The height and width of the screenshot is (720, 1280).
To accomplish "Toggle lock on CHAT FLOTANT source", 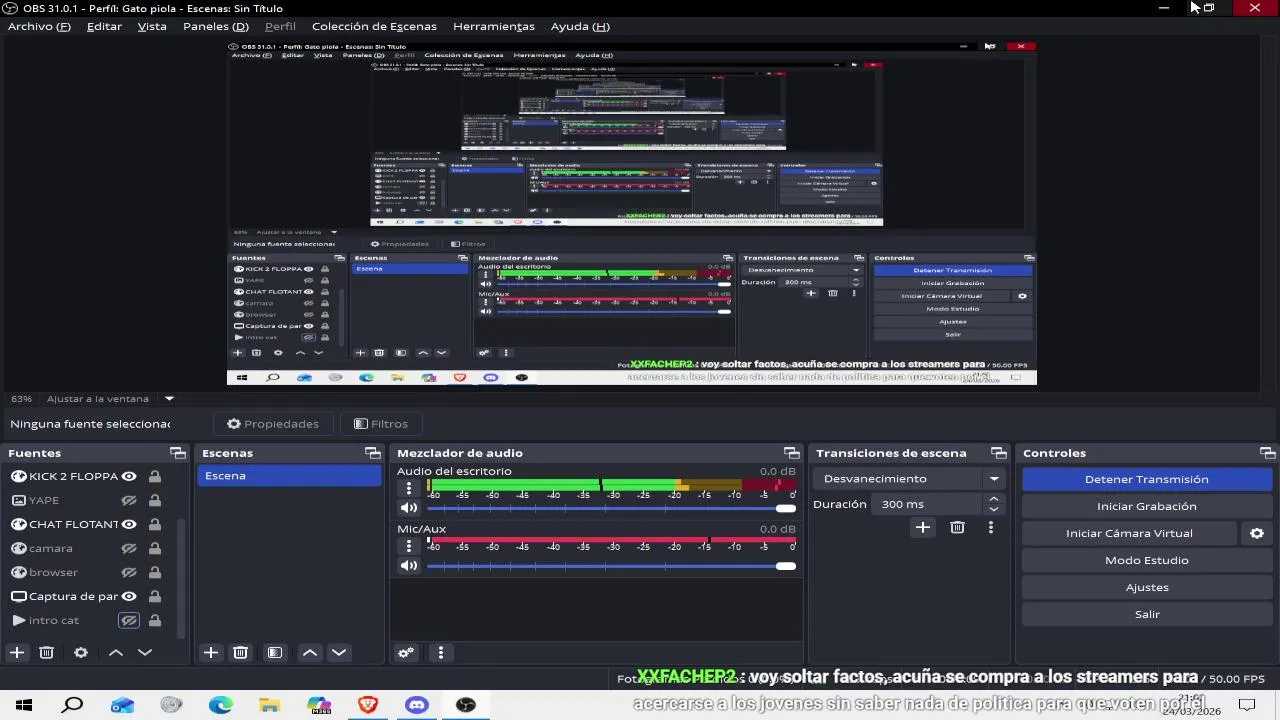I will (x=155, y=524).
